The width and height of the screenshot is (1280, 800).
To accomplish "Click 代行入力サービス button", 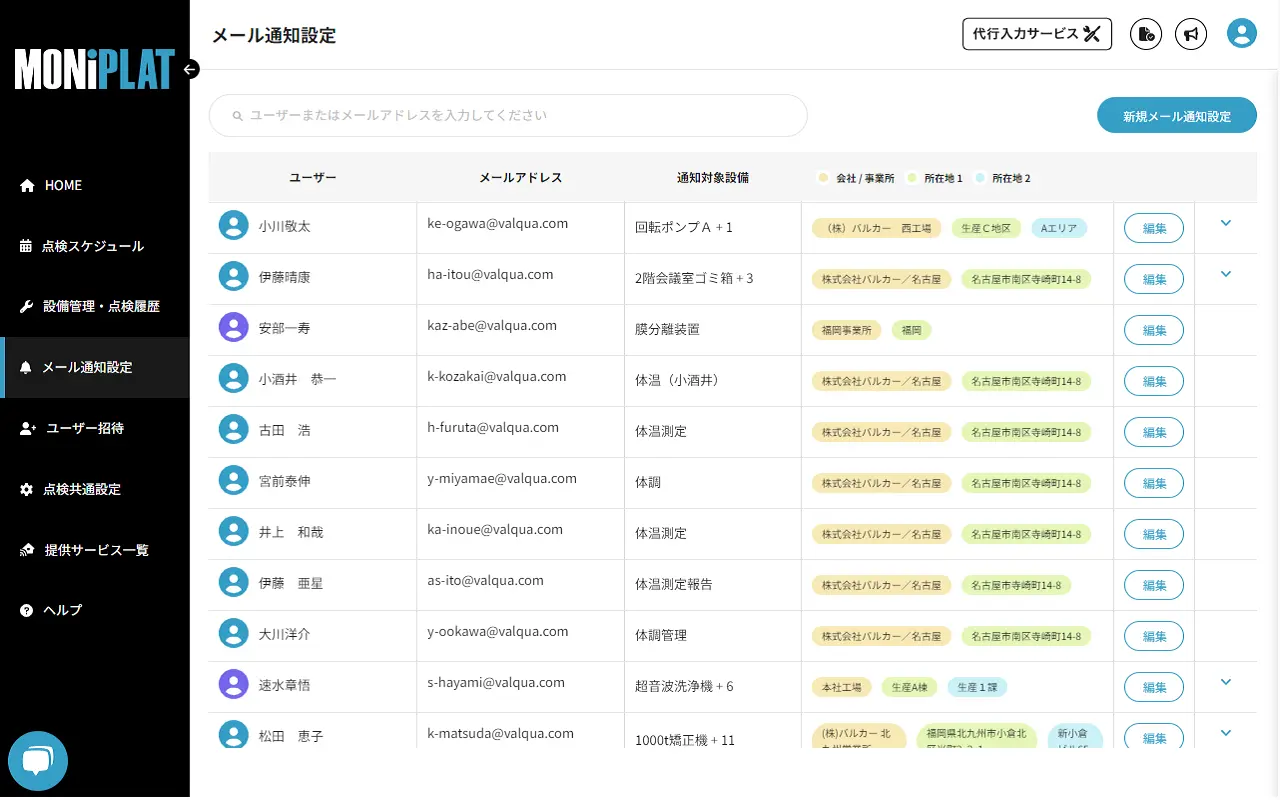I will point(1036,34).
